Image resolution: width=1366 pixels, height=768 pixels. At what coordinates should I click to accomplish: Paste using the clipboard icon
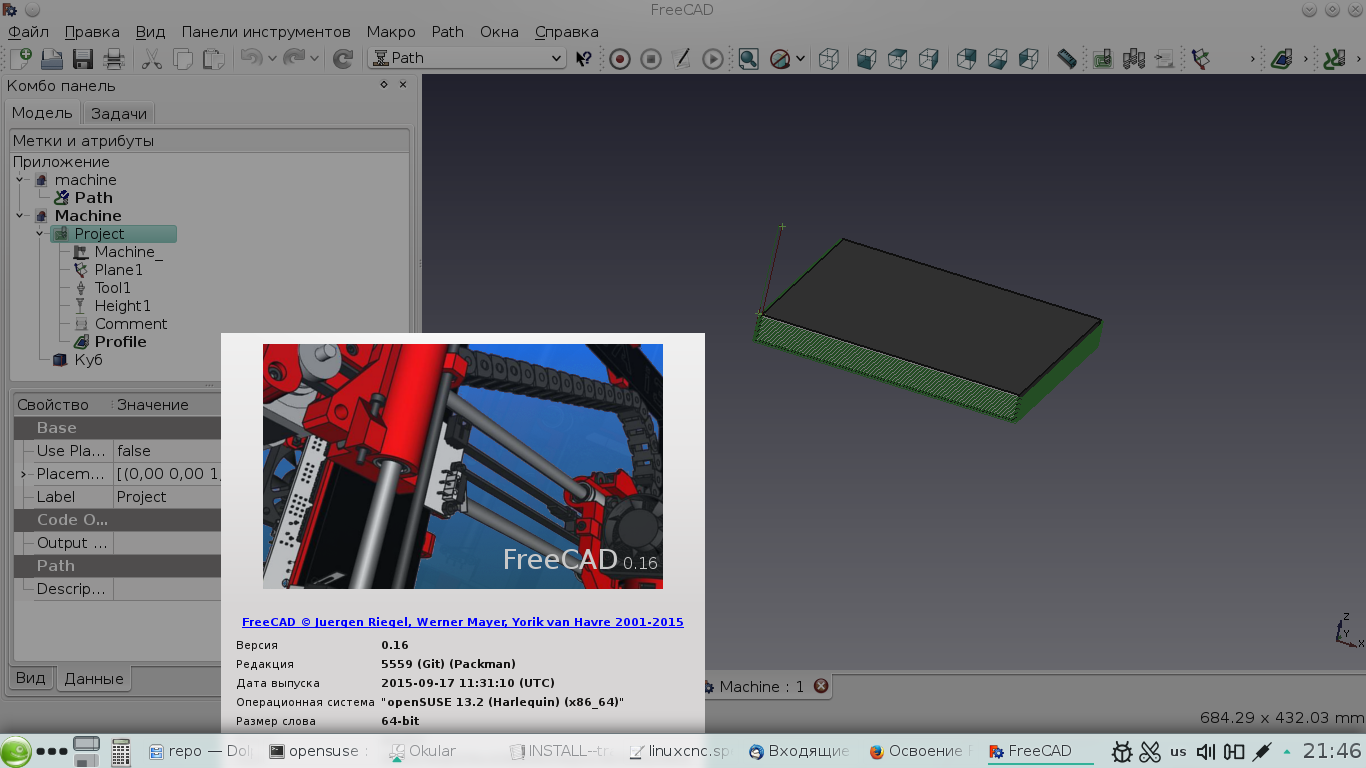[213, 59]
